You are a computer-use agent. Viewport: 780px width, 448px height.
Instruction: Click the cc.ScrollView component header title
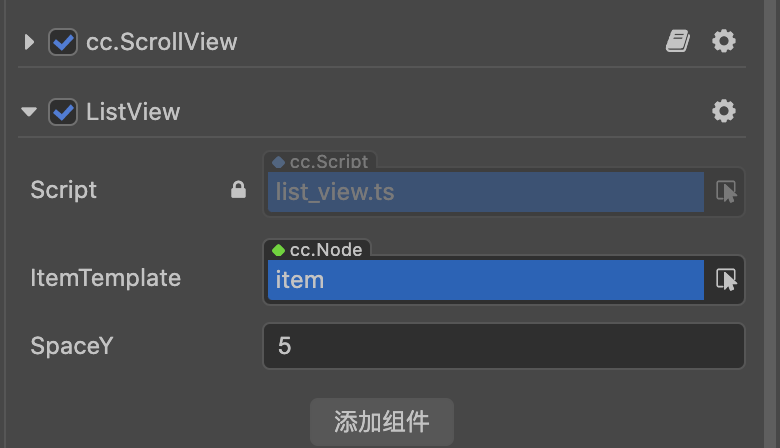pos(162,42)
